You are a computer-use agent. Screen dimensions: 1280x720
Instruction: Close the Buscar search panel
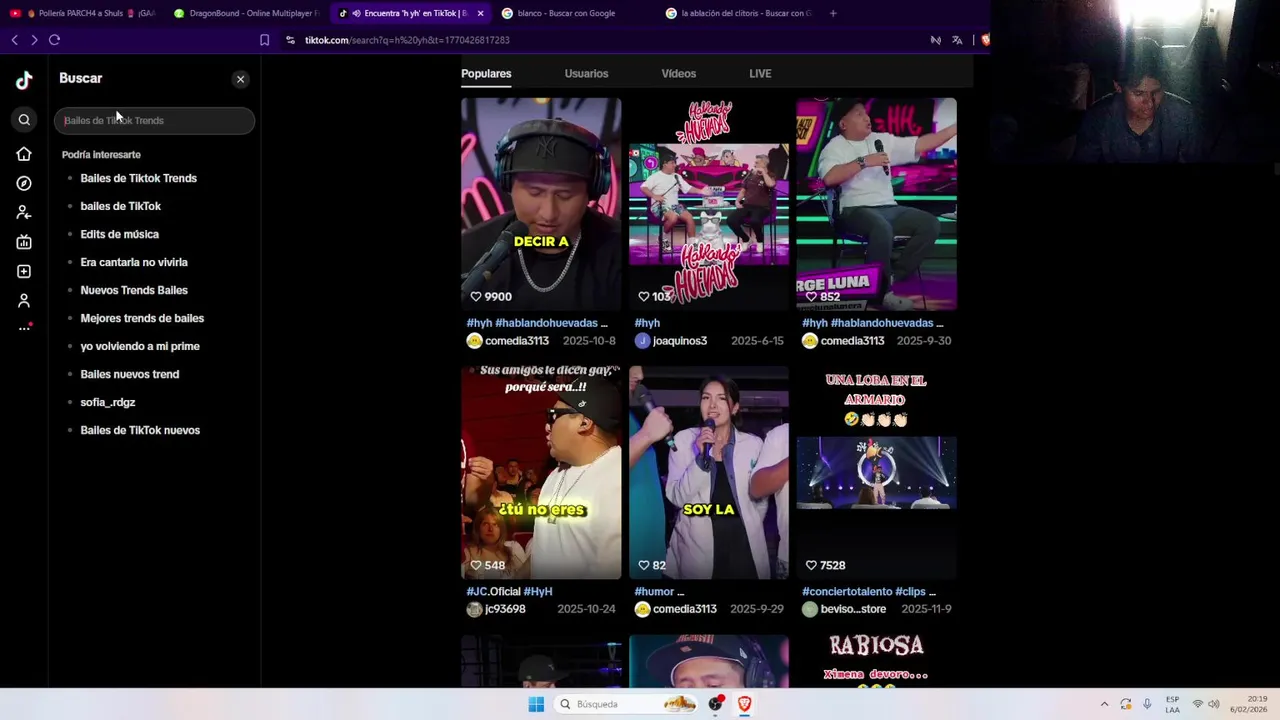240,79
